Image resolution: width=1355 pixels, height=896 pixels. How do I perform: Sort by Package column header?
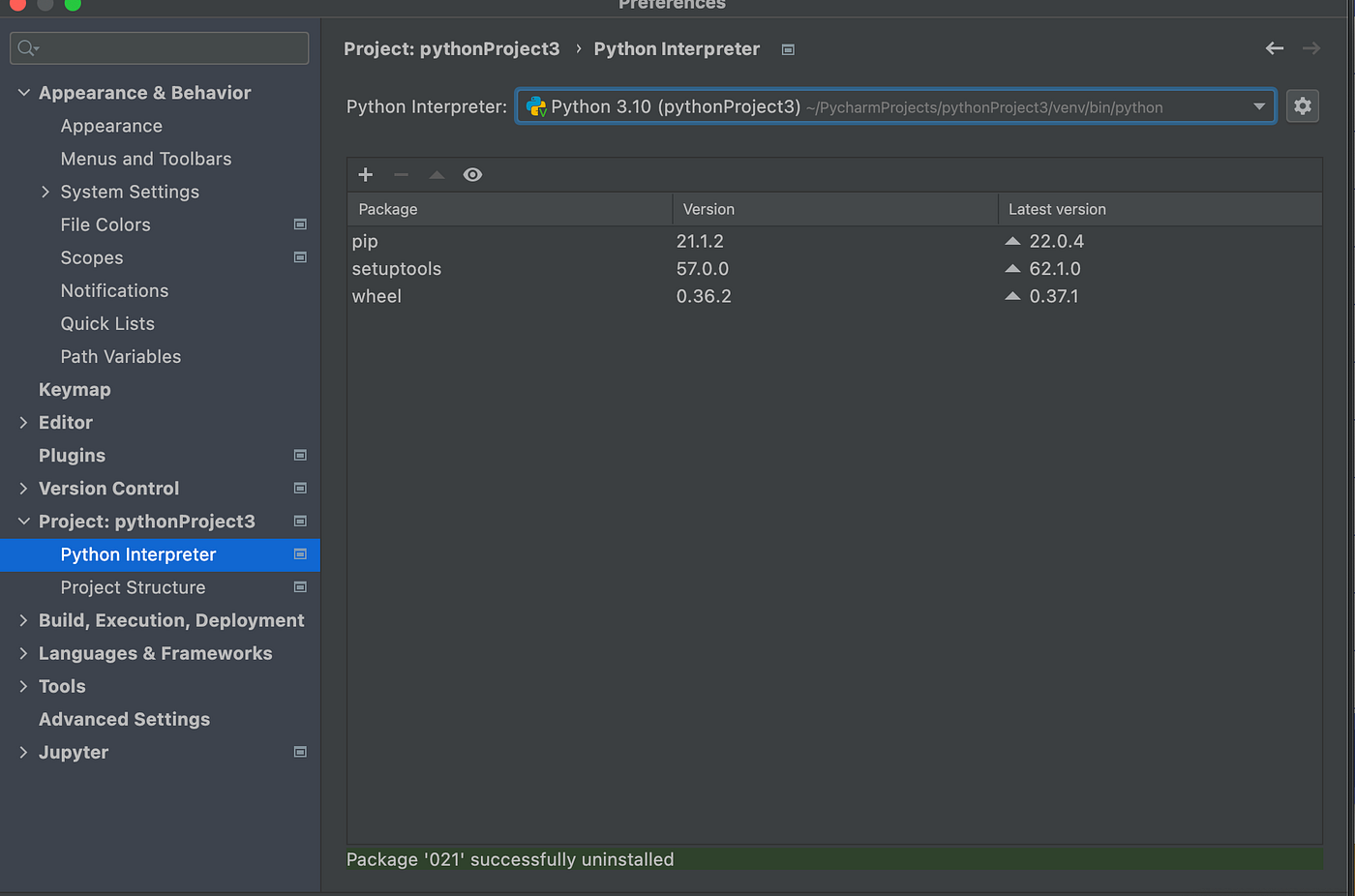tap(510, 209)
